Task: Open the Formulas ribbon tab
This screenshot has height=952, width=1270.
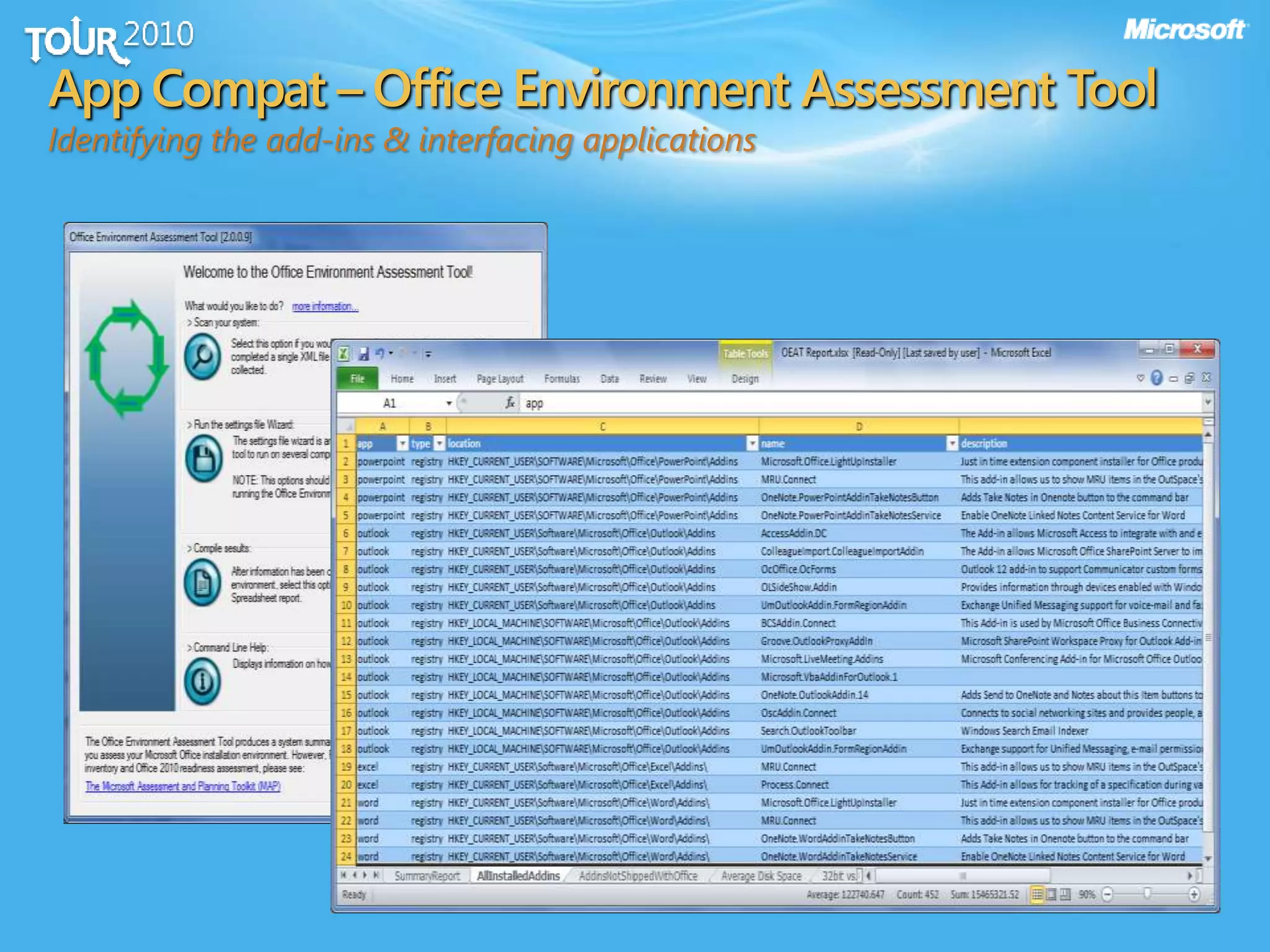Action: click(562, 379)
